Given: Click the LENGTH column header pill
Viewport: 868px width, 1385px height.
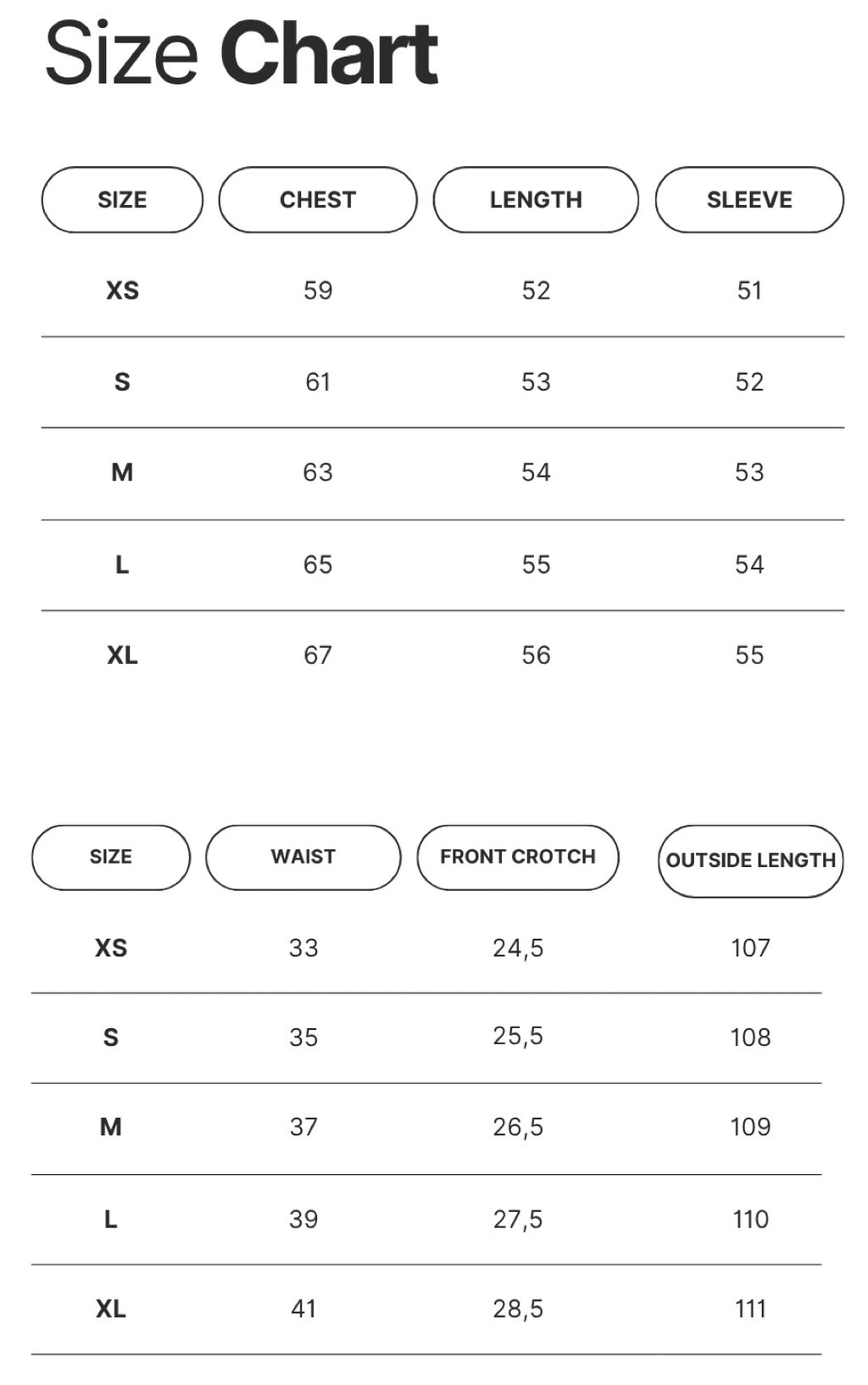Looking at the screenshot, I should coord(536,200).
